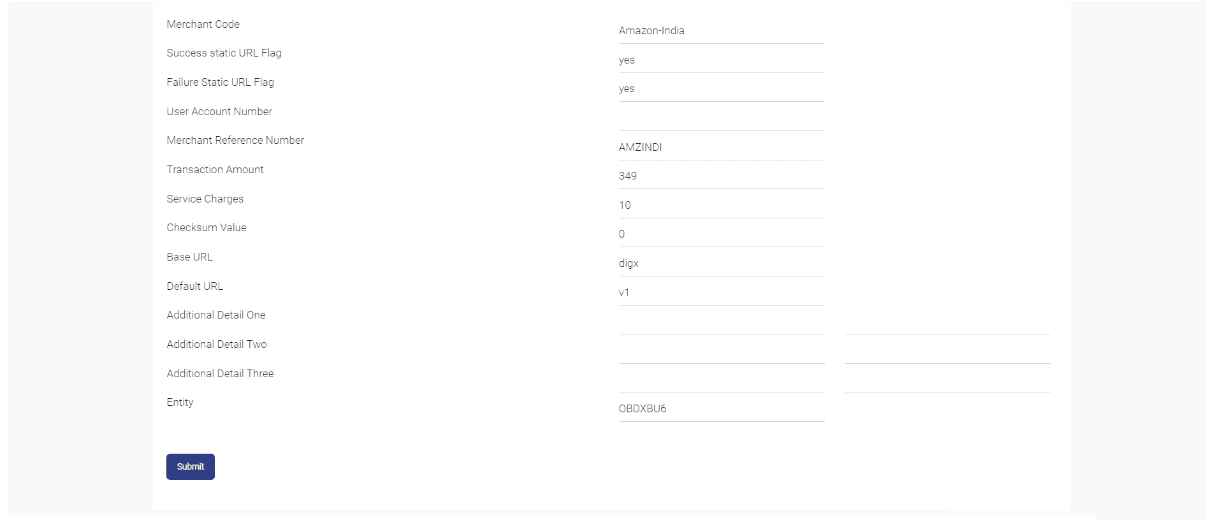Click the first Additional Detail One field
Image resolution: width=1206 pixels, height=520 pixels.
(x=721, y=322)
